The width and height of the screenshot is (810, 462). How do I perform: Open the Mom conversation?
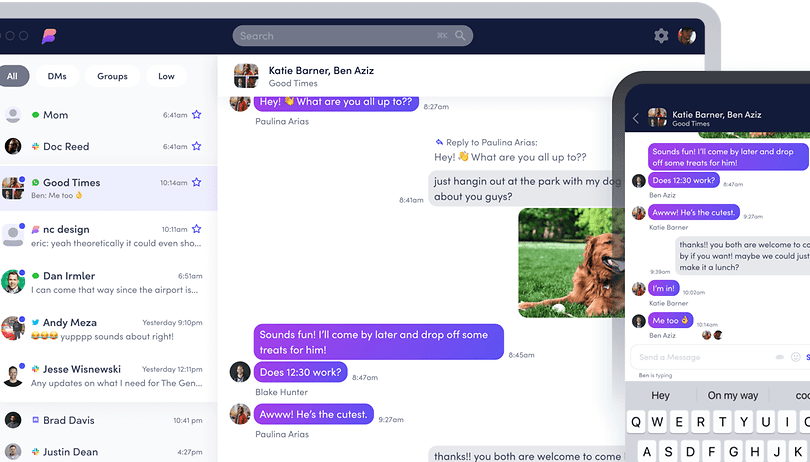[x=108, y=115]
